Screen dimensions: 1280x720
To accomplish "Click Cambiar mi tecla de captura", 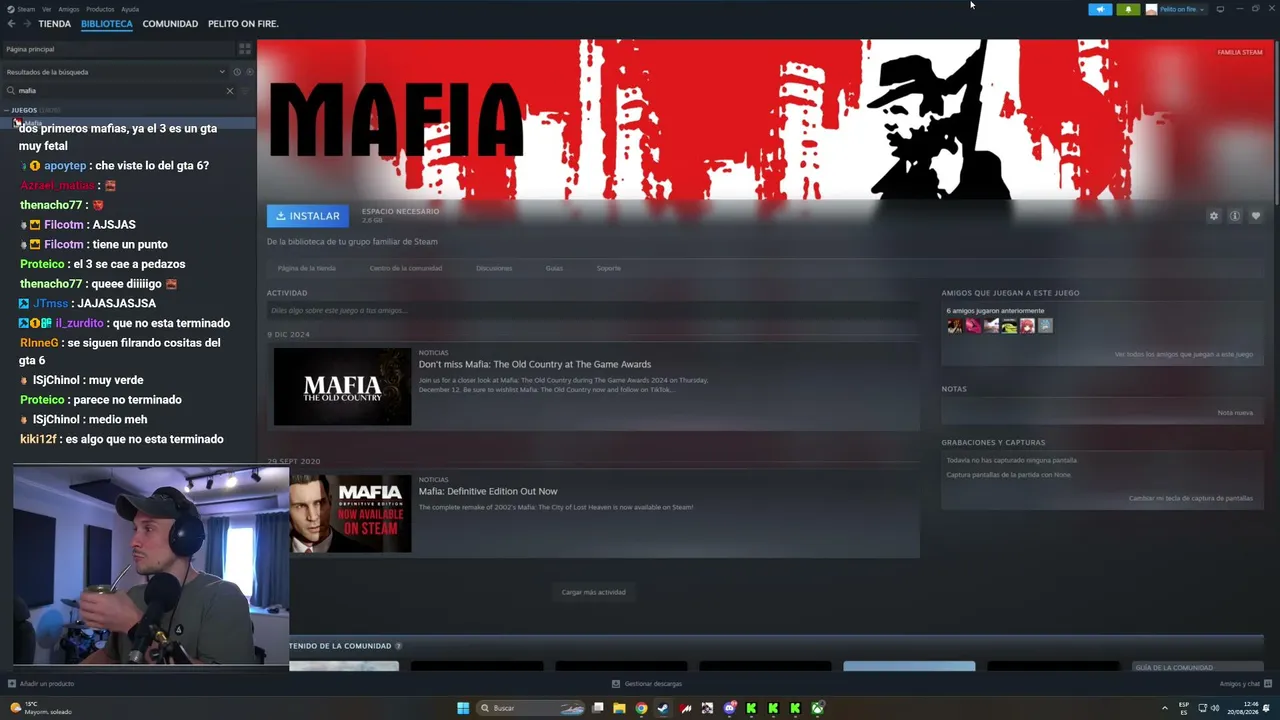I will 1191,498.
